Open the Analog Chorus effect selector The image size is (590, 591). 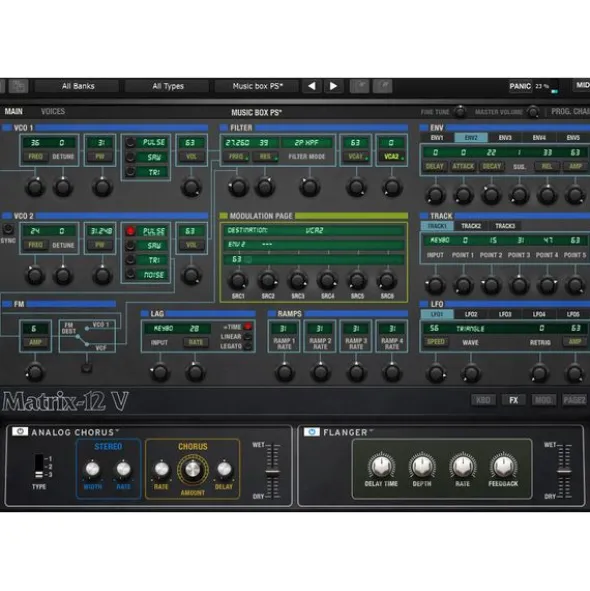coord(75,432)
